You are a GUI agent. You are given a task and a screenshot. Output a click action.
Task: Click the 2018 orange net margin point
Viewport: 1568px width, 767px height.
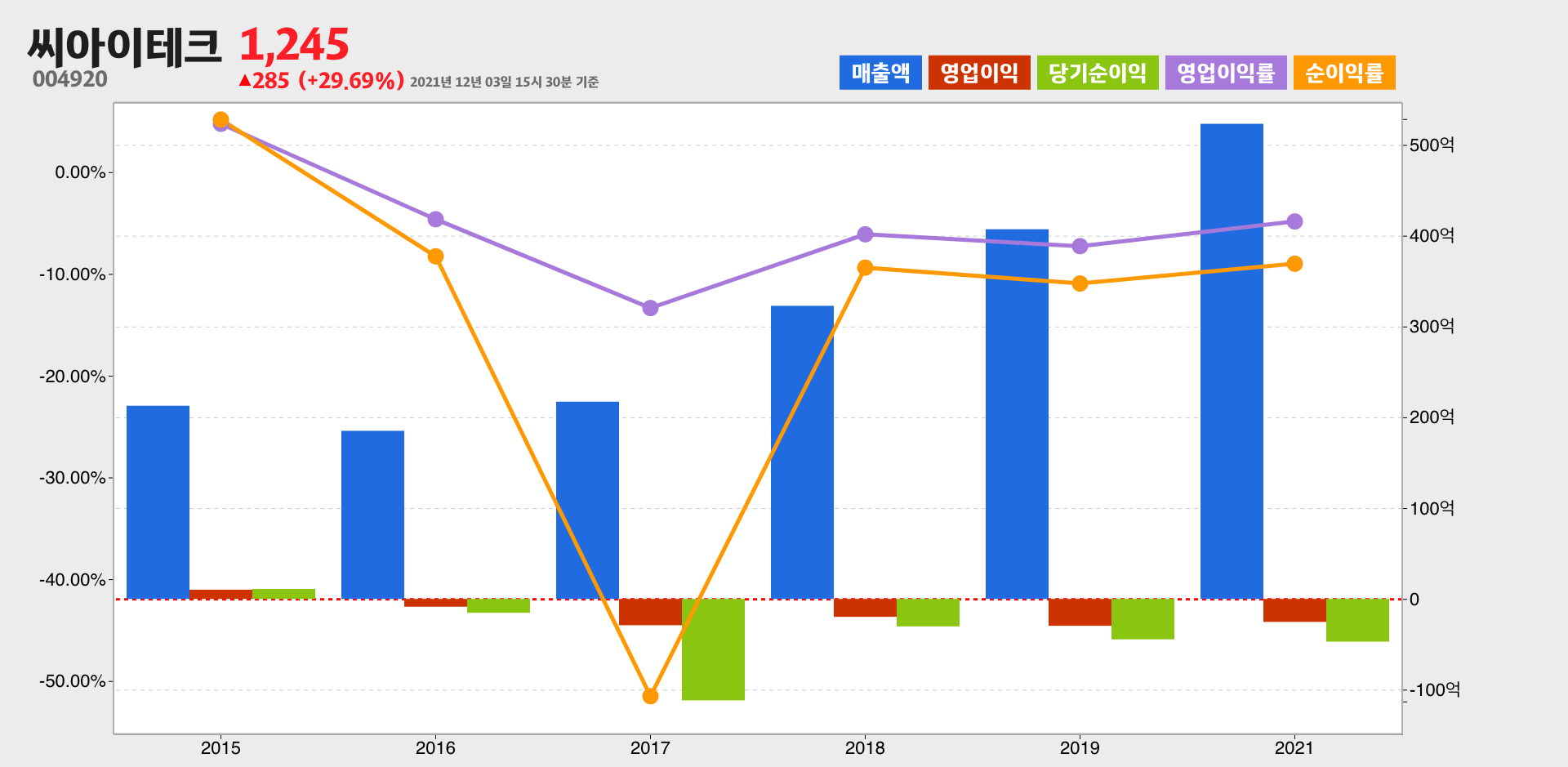[x=865, y=268]
